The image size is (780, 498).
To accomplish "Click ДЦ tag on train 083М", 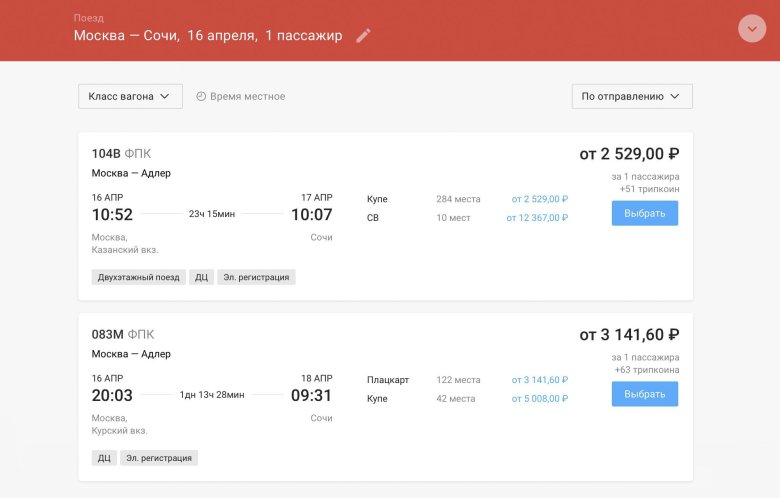I will point(104,458).
